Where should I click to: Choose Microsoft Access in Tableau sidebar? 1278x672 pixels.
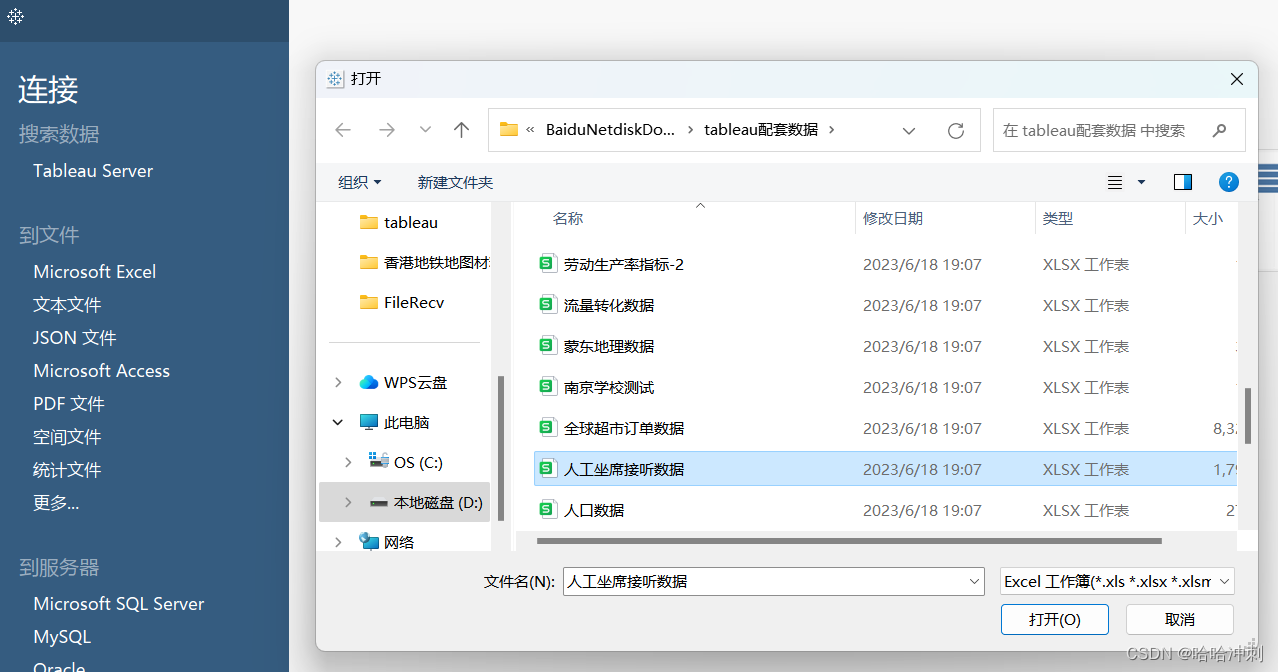(101, 371)
